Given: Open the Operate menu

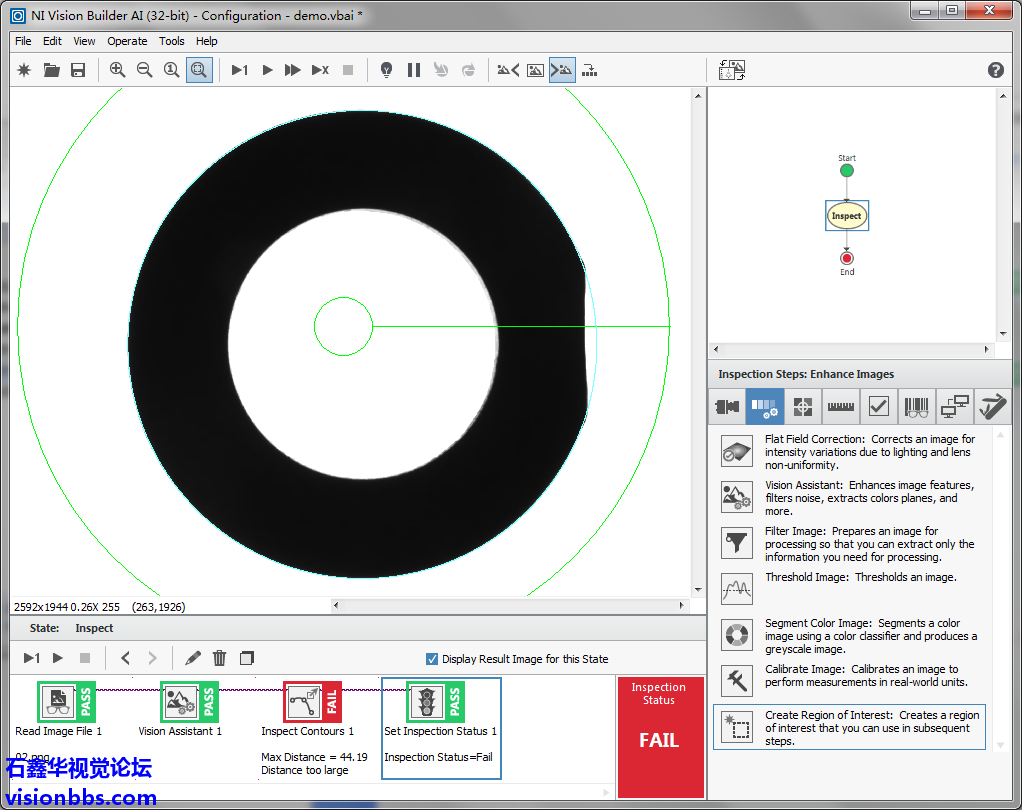Looking at the screenshot, I should pos(127,41).
